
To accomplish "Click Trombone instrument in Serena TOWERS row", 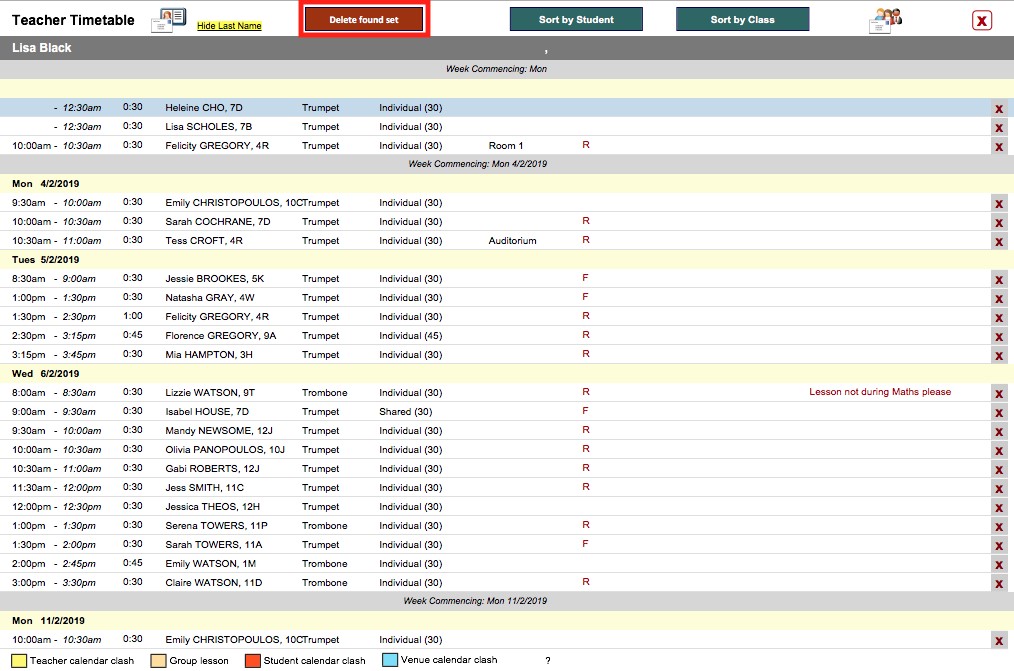I will coord(325,526).
